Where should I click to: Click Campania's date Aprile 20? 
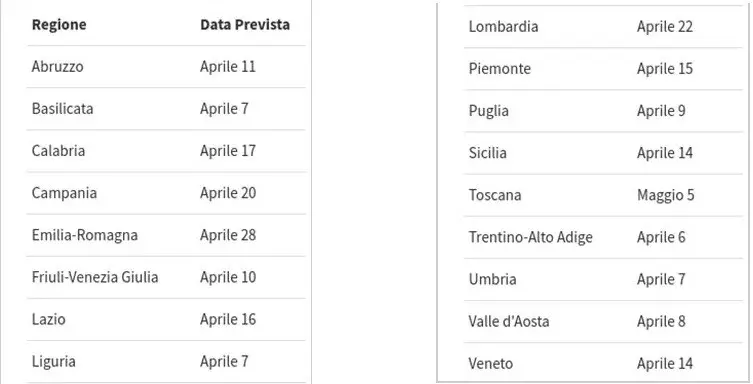click(228, 193)
